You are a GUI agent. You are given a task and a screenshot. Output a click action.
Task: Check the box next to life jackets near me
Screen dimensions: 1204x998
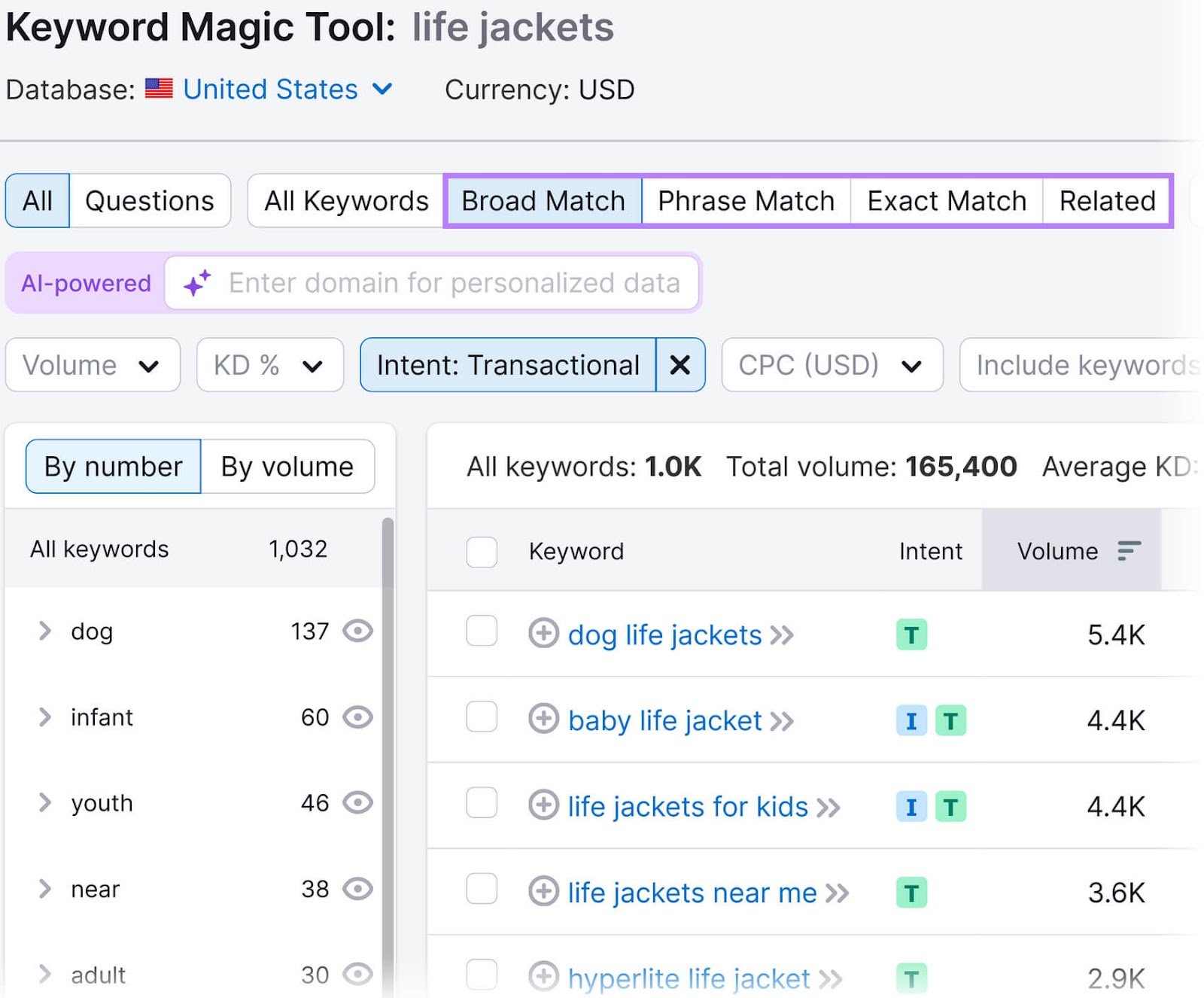click(481, 891)
